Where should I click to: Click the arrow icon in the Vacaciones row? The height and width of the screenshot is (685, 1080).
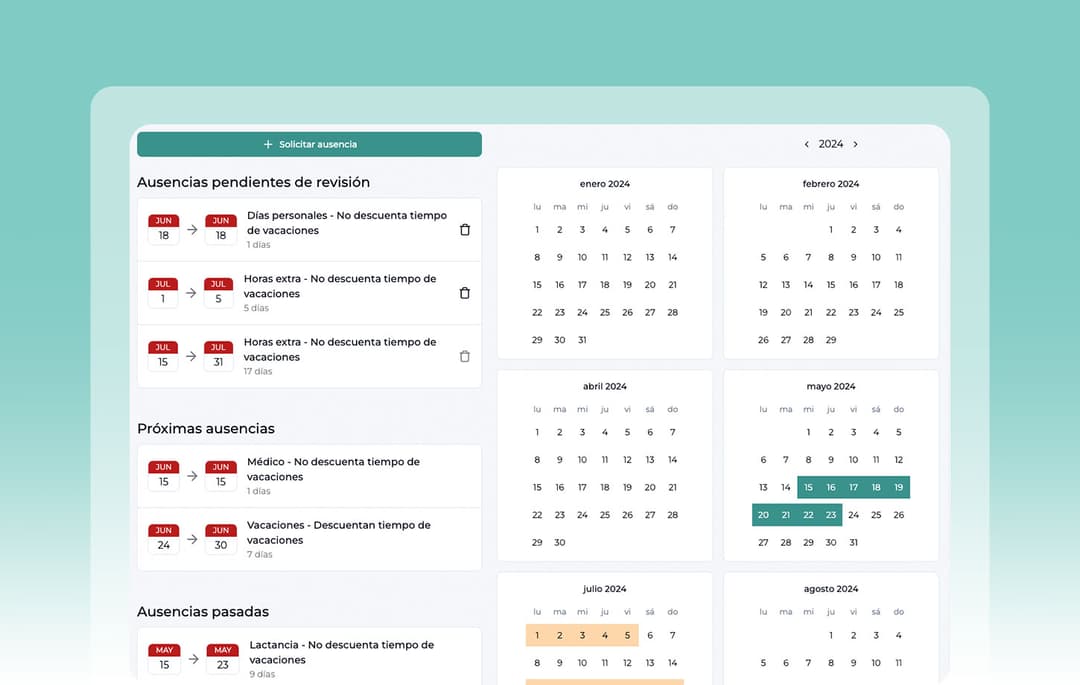pos(192,539)
